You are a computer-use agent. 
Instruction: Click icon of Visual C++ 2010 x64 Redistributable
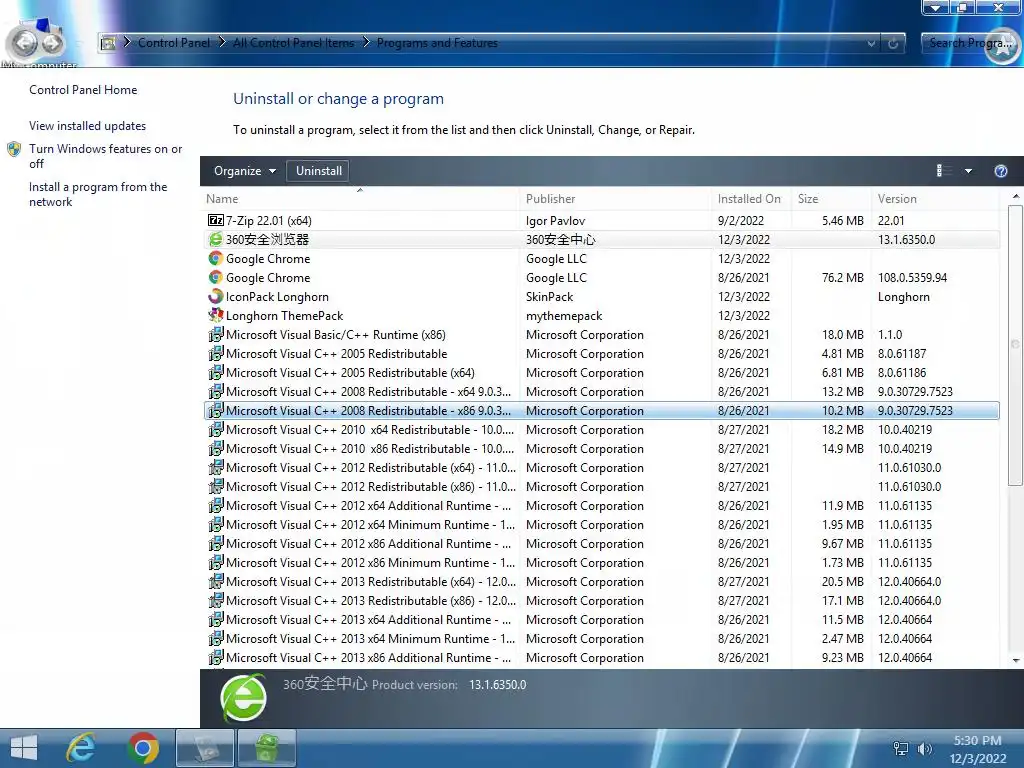216,429
